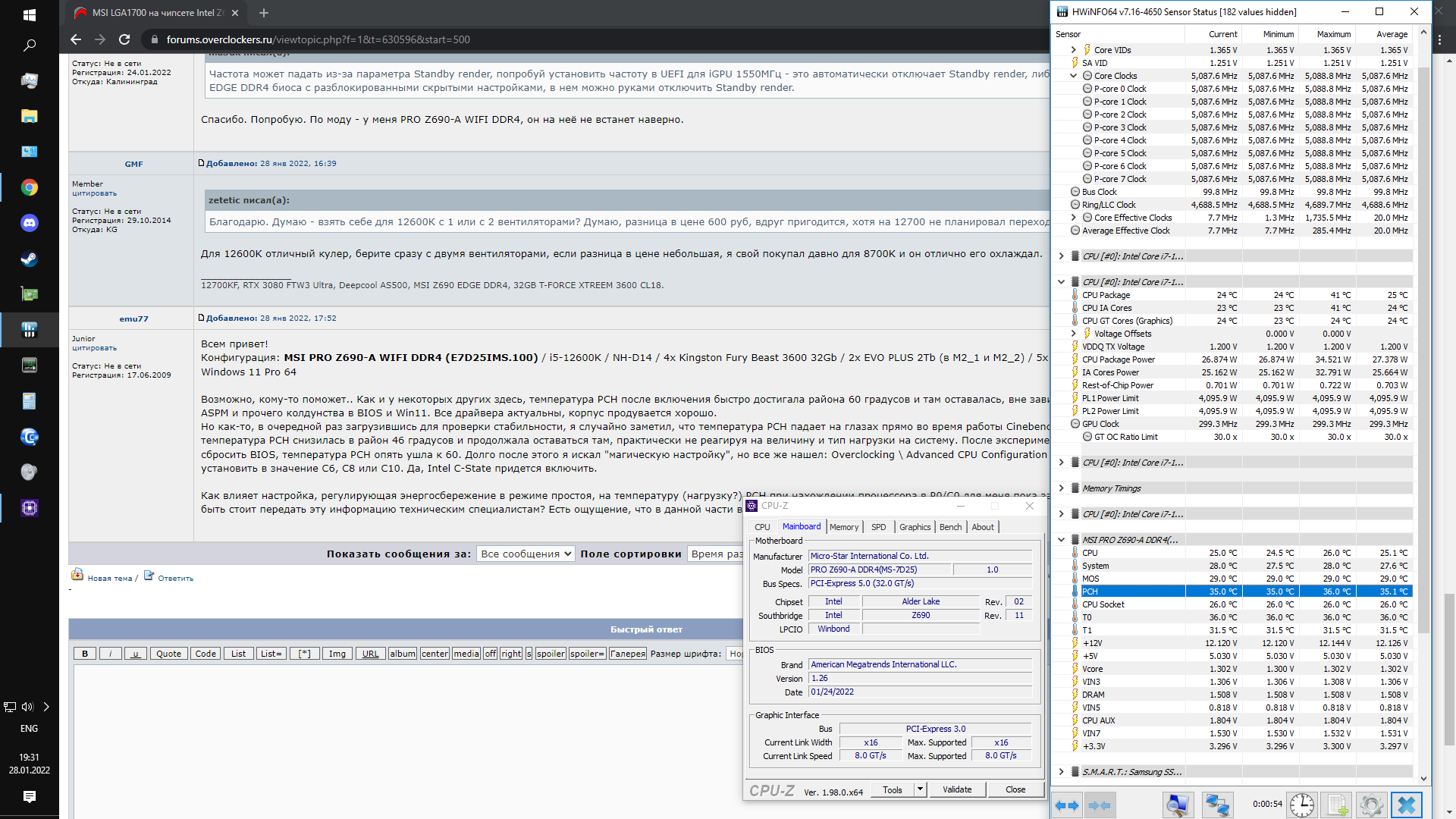Click the Quote formatting button
This screenshot has width=1456, height=819.
pos(168,654)
